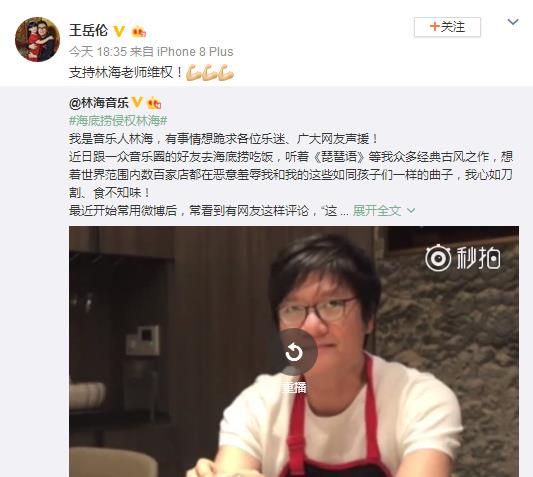The height and width of the screenshot is (477, 533).
Task: Click the iPhone 8 Plus source link
Action: [x=195, y=52]
